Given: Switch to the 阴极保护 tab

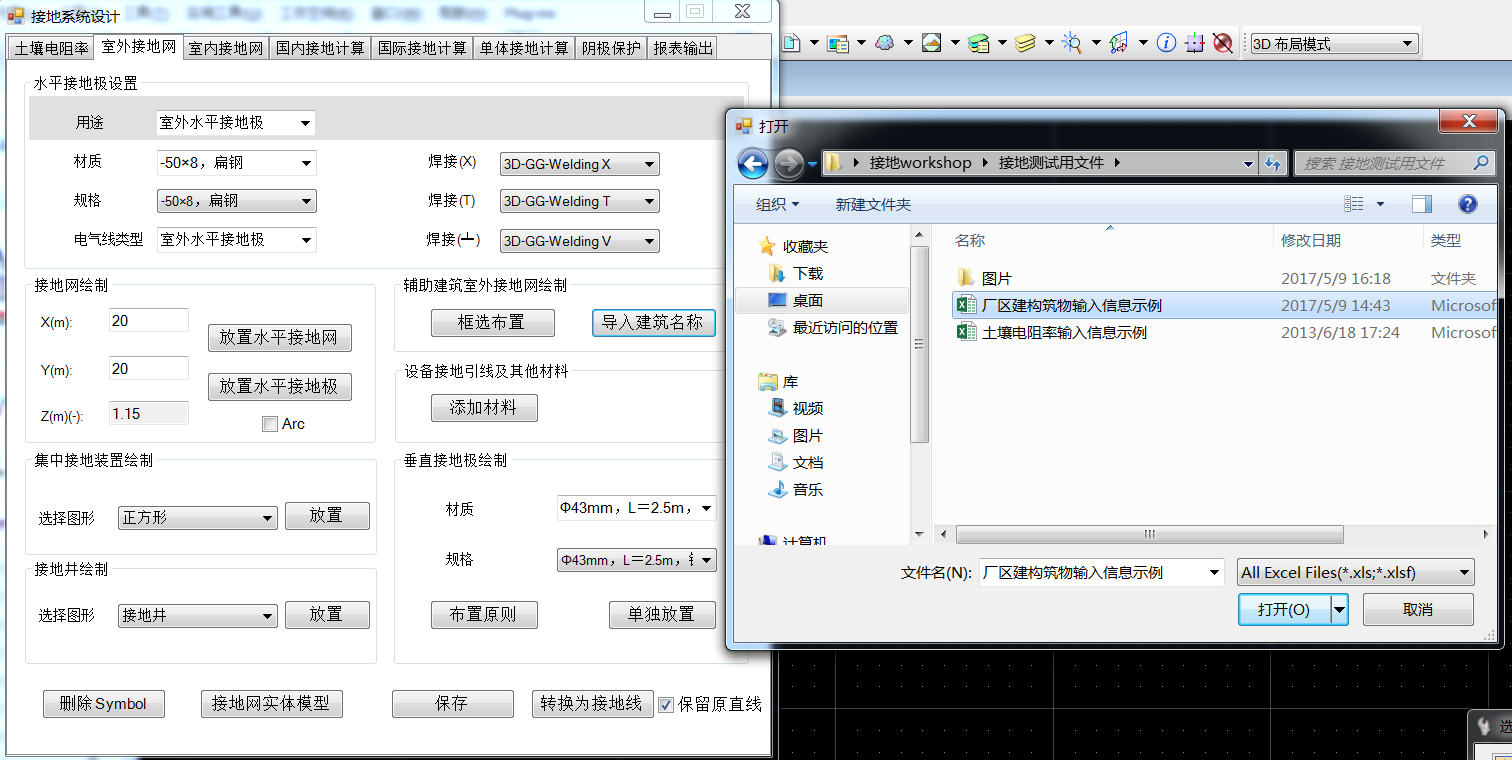Looking at the screenshot, I should pos(611,48).
